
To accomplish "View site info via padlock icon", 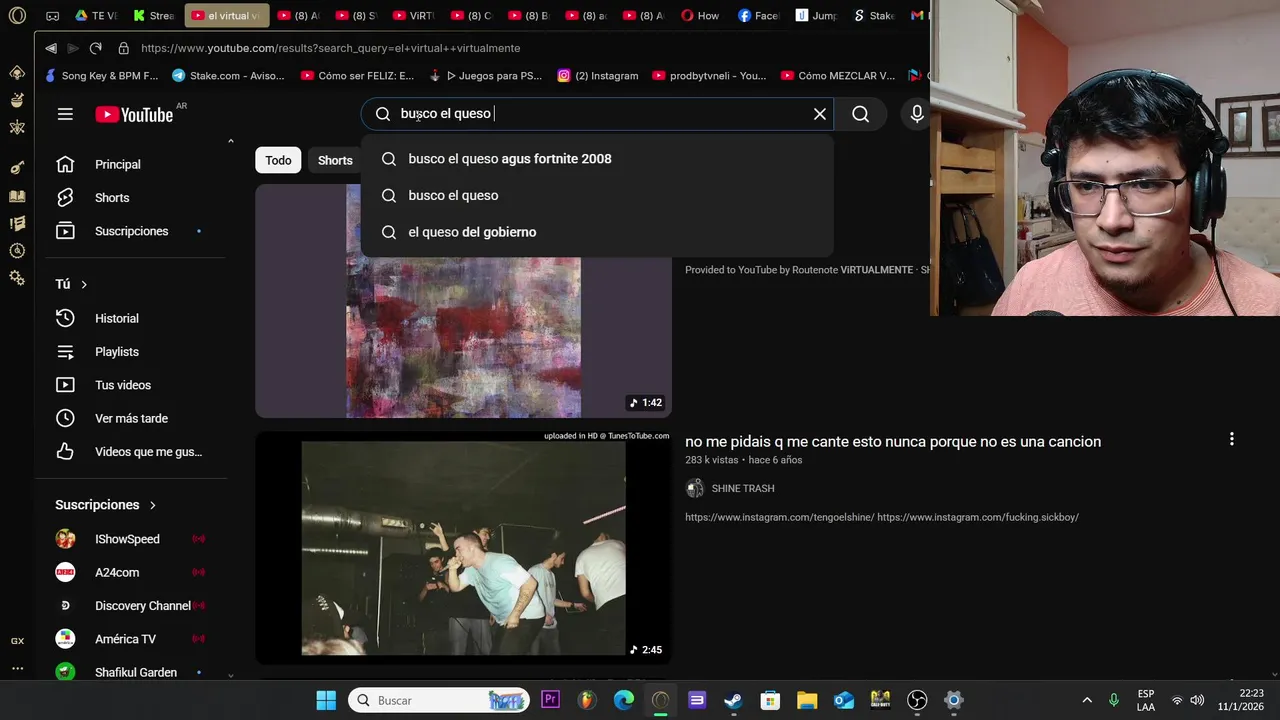I will (123, 48).
